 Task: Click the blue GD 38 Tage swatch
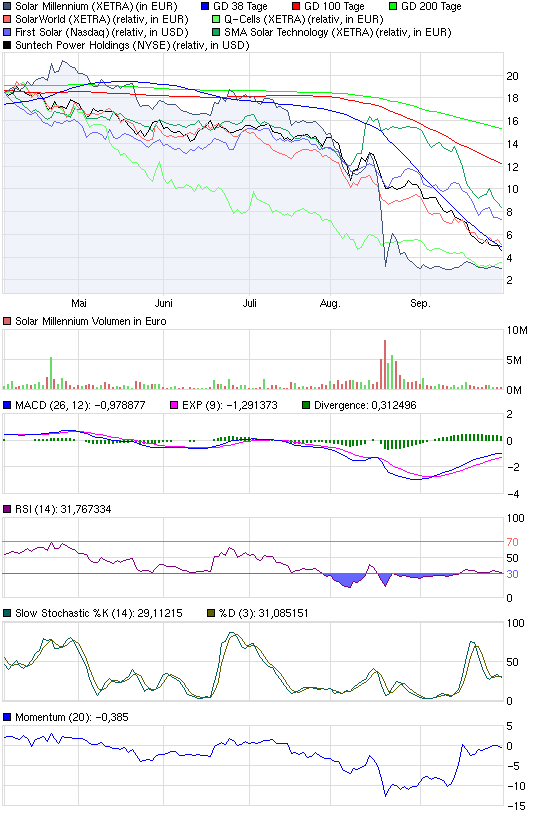[205, 7]
